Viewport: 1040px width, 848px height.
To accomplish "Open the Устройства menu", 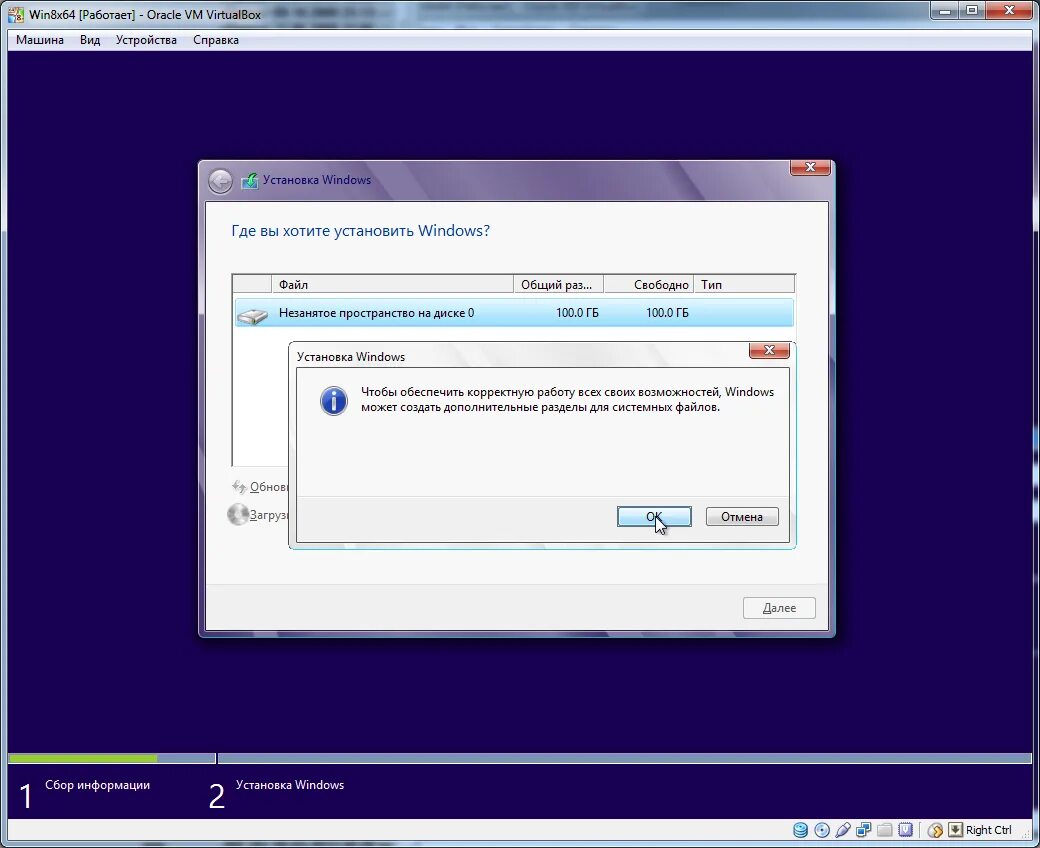I will pyautogui.click(x=146, y=40).
